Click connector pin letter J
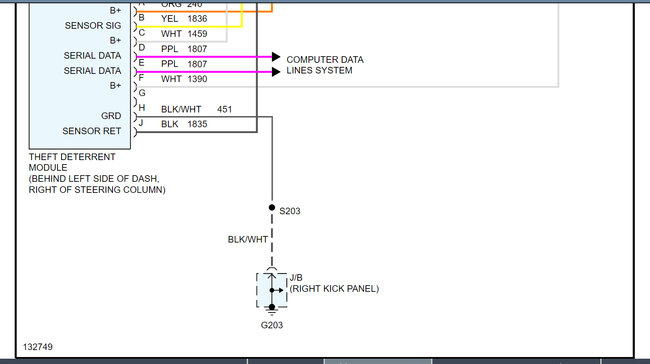650x364 pixels. (x=141, y=123)
